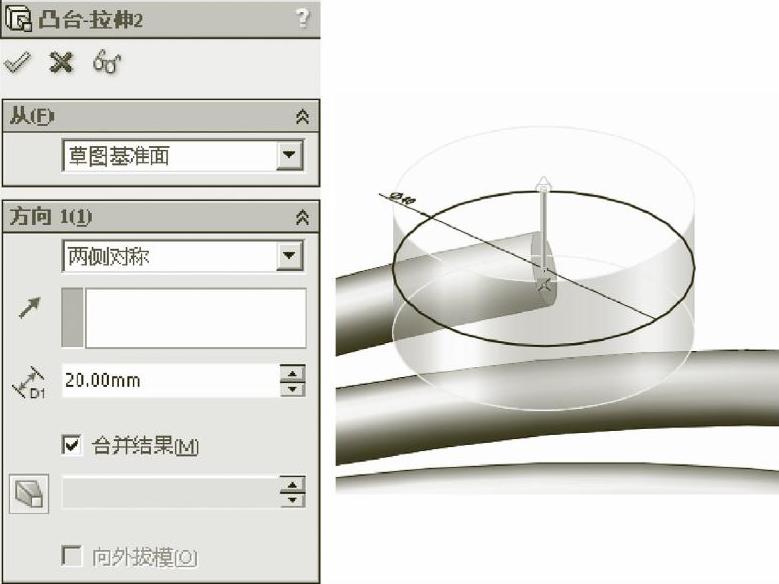This screenshot has height=584, width=779.
Task: Open help question mark icon
Action: tap(302, 18)
